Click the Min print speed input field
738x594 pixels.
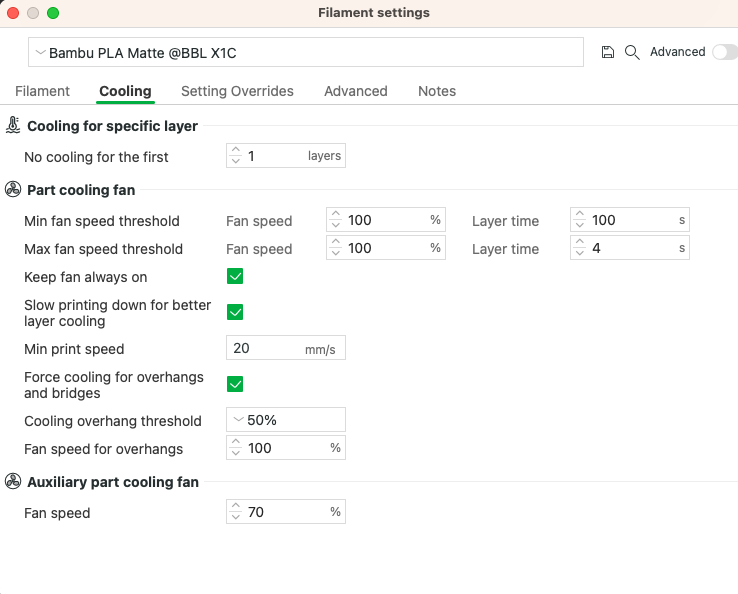286,347
